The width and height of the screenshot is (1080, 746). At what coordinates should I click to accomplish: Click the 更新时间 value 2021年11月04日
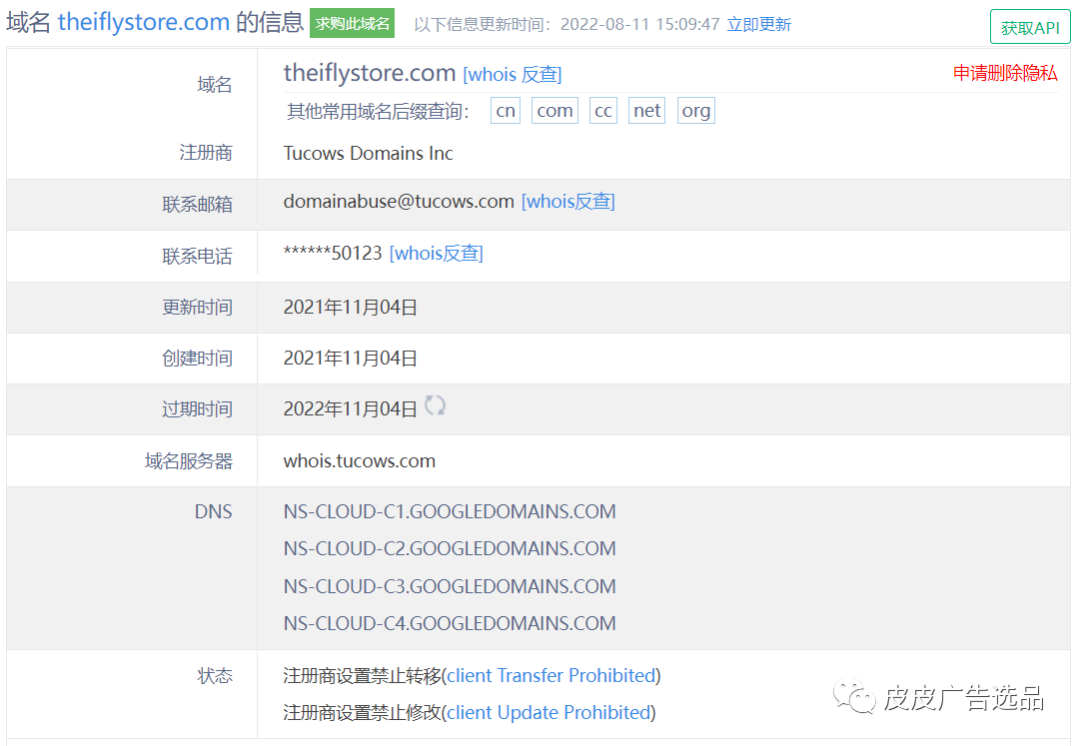[351, 307]
